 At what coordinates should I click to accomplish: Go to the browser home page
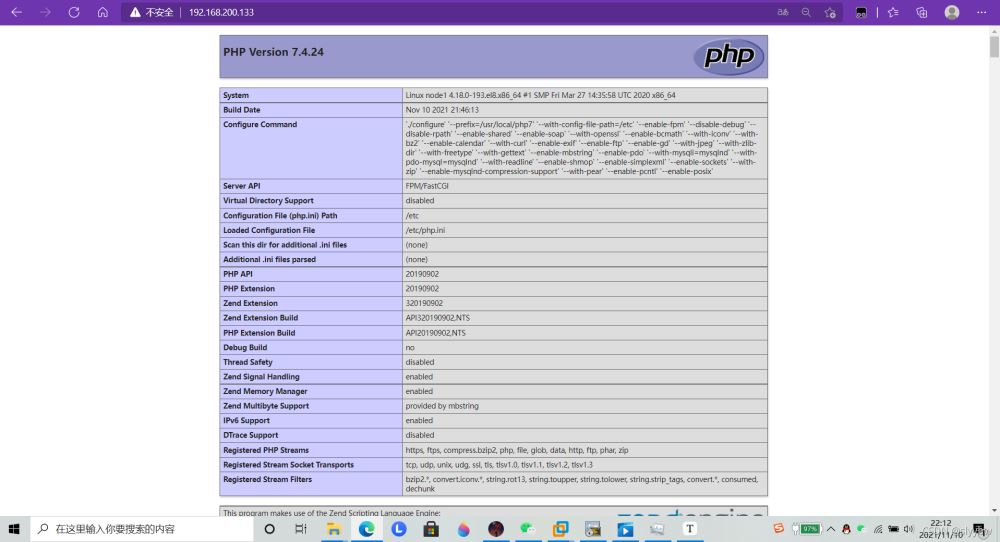tap(103, 12)
